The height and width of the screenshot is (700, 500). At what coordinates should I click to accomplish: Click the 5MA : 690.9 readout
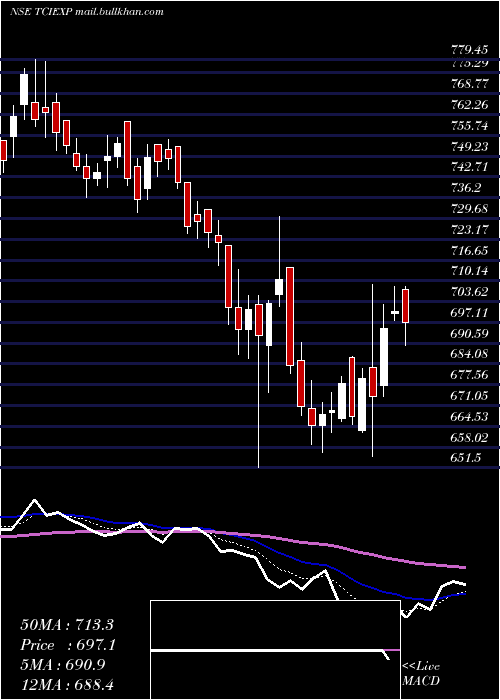pyautogui.click(x=63, y=665)
